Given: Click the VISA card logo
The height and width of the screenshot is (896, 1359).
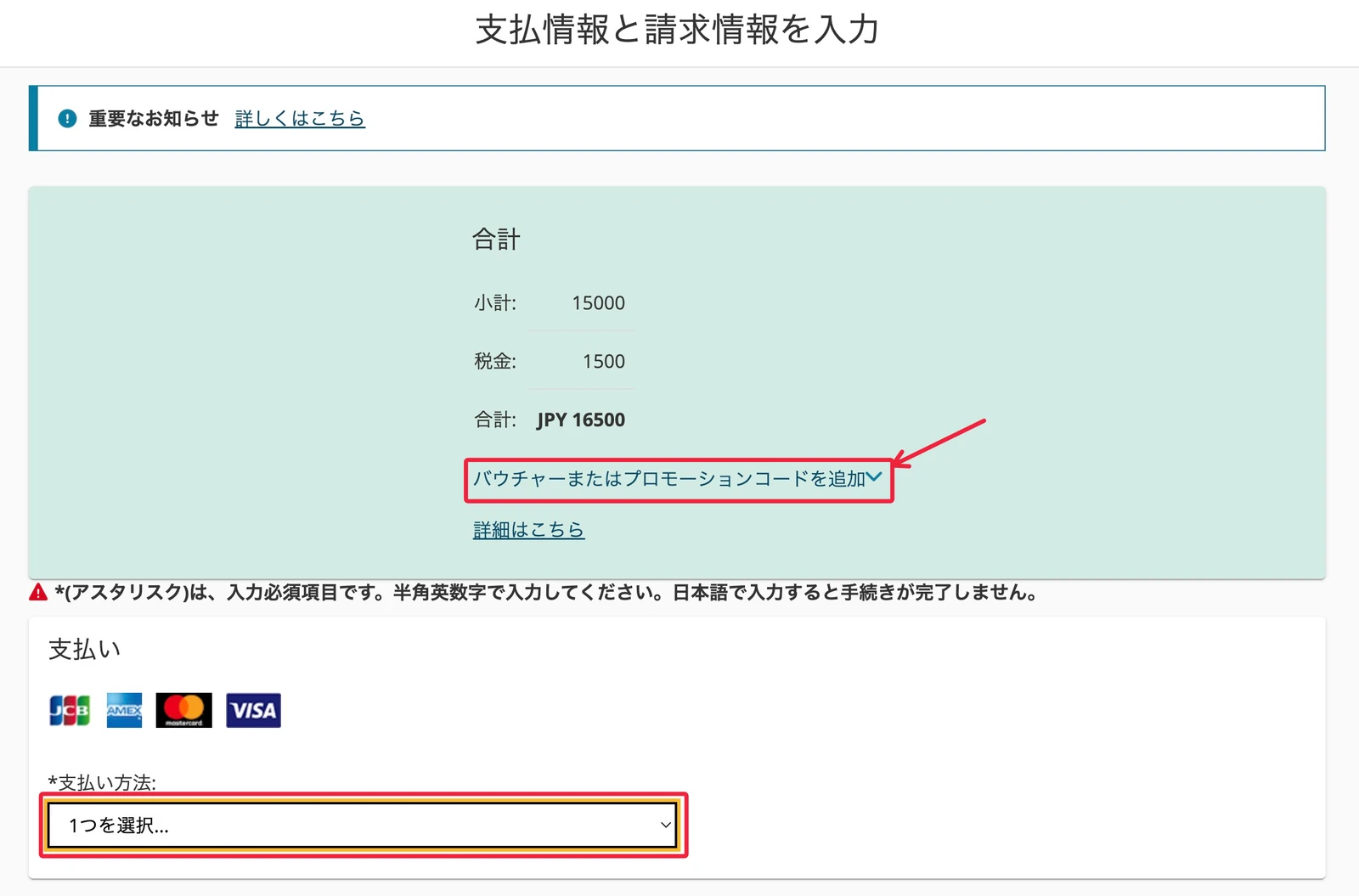Looking at the screenshot, I should [253, 711].
